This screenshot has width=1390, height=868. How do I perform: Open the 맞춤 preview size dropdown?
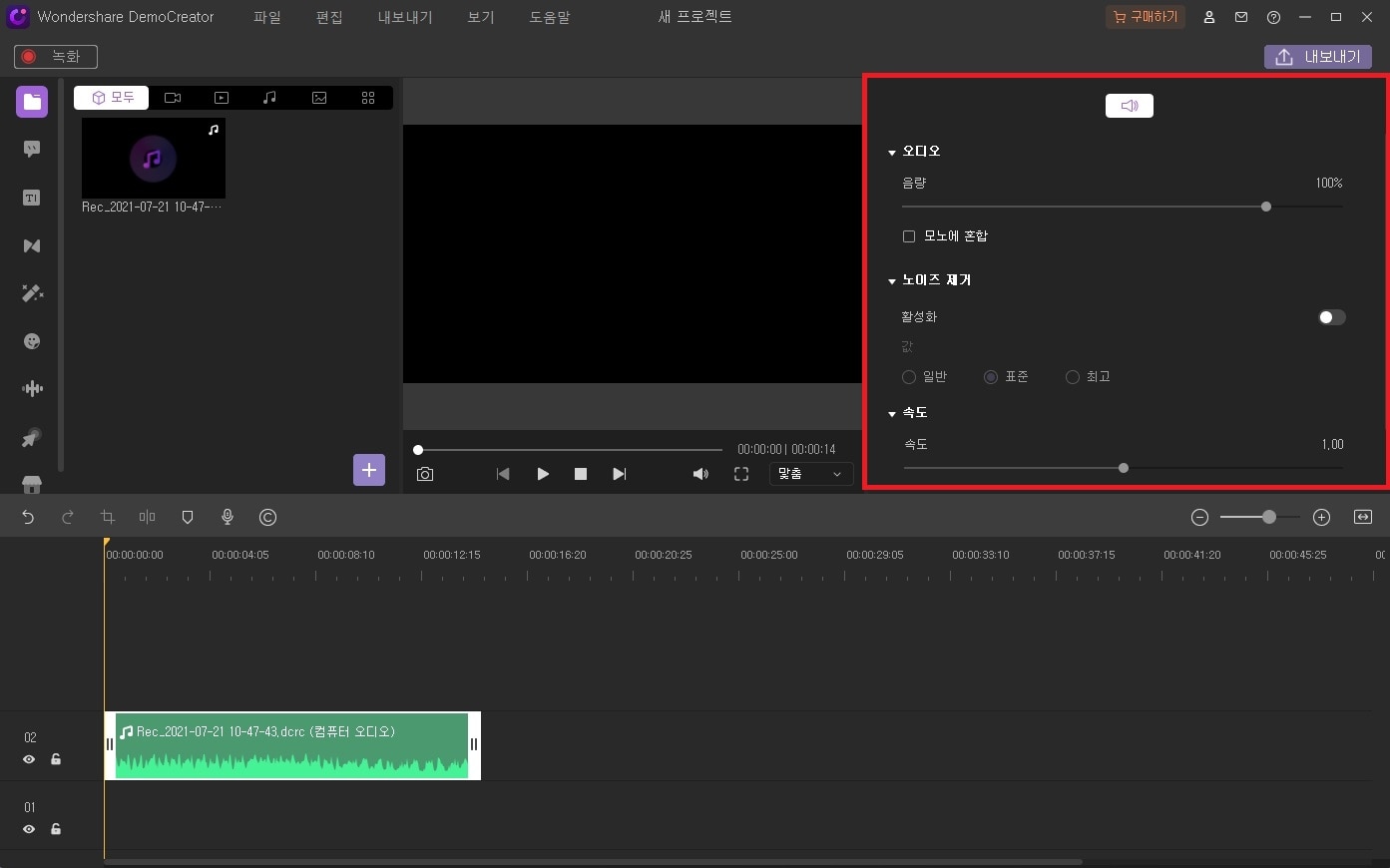point(810,474)
